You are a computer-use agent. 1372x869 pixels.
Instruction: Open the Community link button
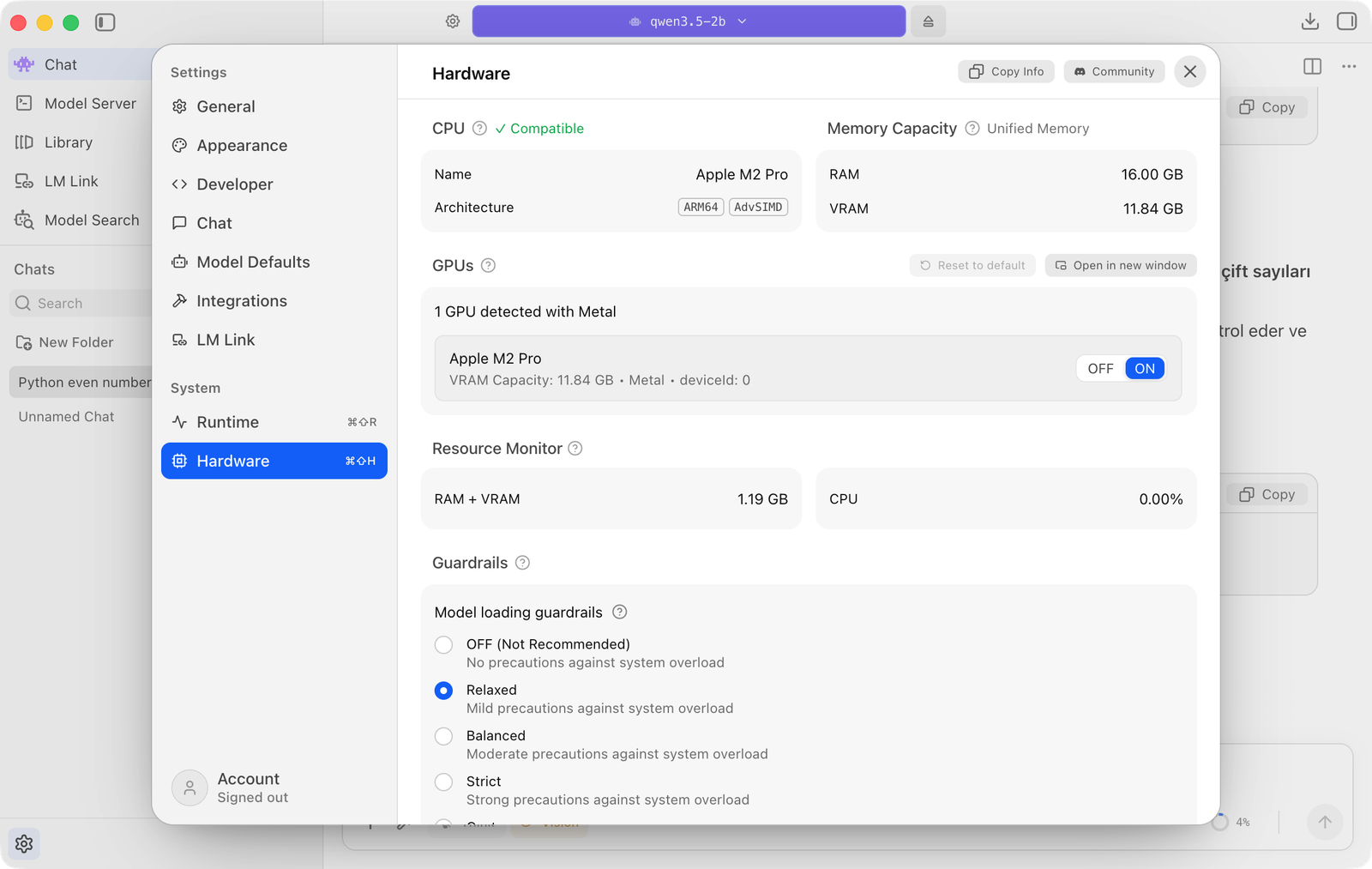[x=1114, y=72]
